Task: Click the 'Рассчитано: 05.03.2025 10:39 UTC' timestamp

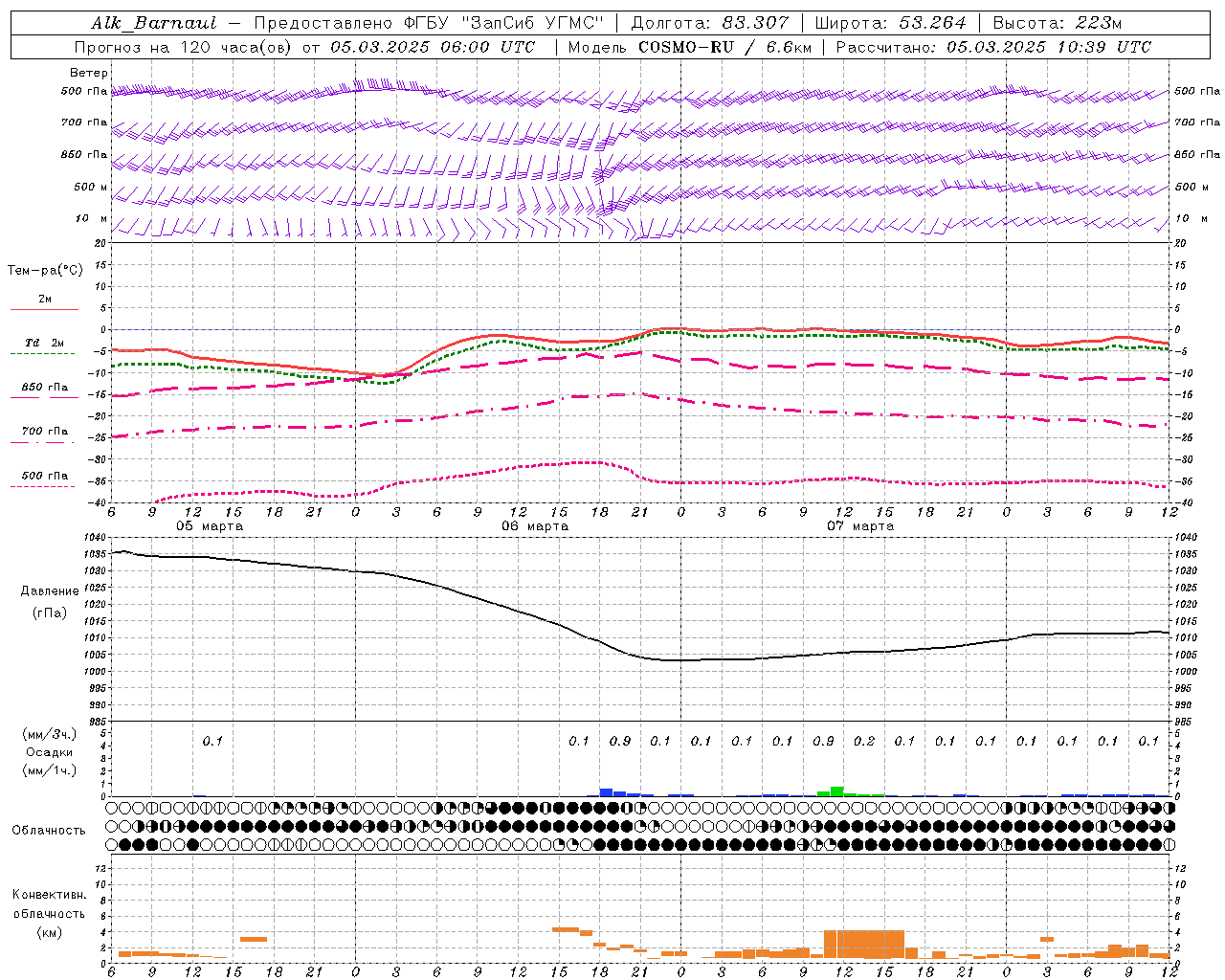Action: (993, 47)
